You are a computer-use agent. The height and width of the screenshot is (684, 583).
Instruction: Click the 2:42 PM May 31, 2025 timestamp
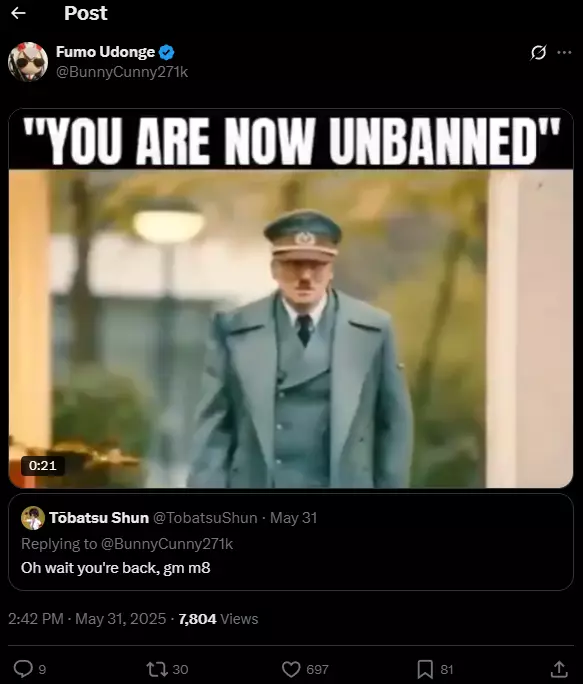tap(87, 619)
